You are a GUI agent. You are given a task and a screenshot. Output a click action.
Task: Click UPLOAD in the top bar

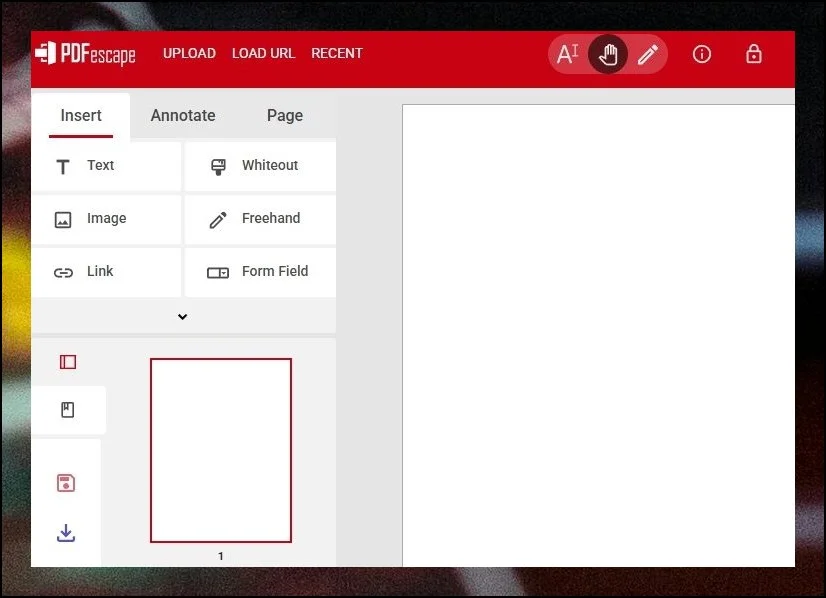[189, 54]
